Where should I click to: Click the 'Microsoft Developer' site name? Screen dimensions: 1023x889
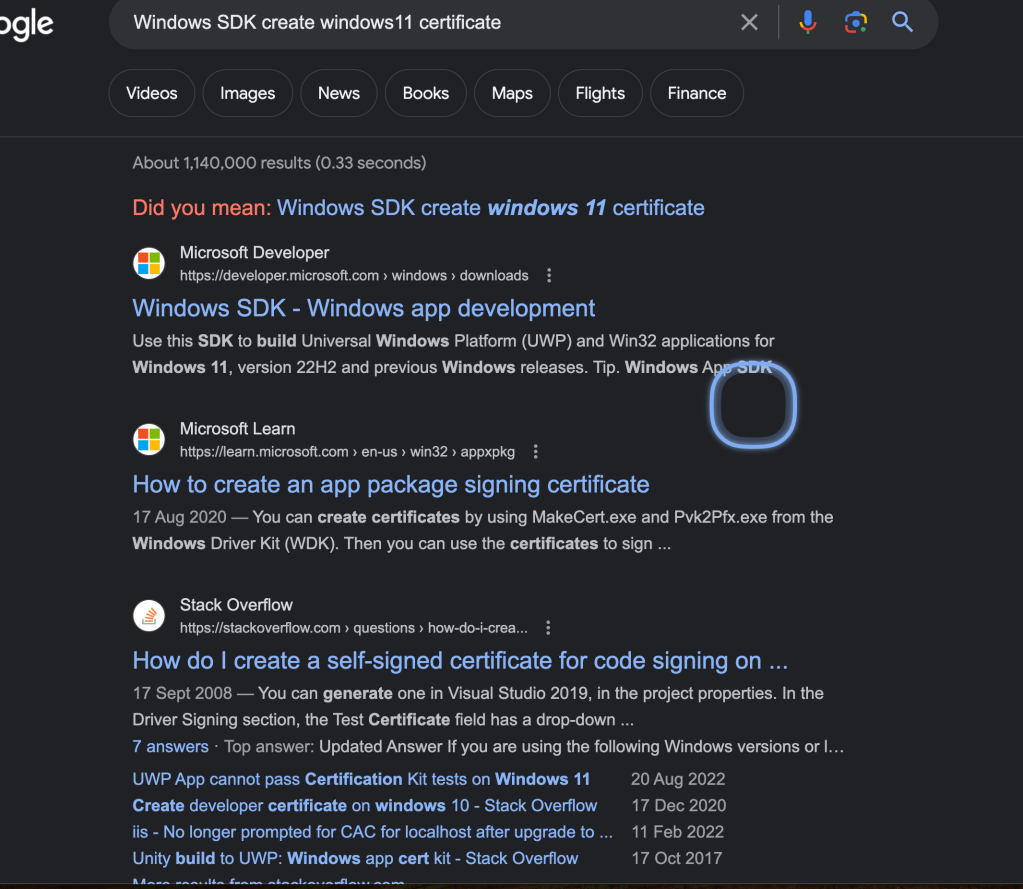[x=254, y=252]
